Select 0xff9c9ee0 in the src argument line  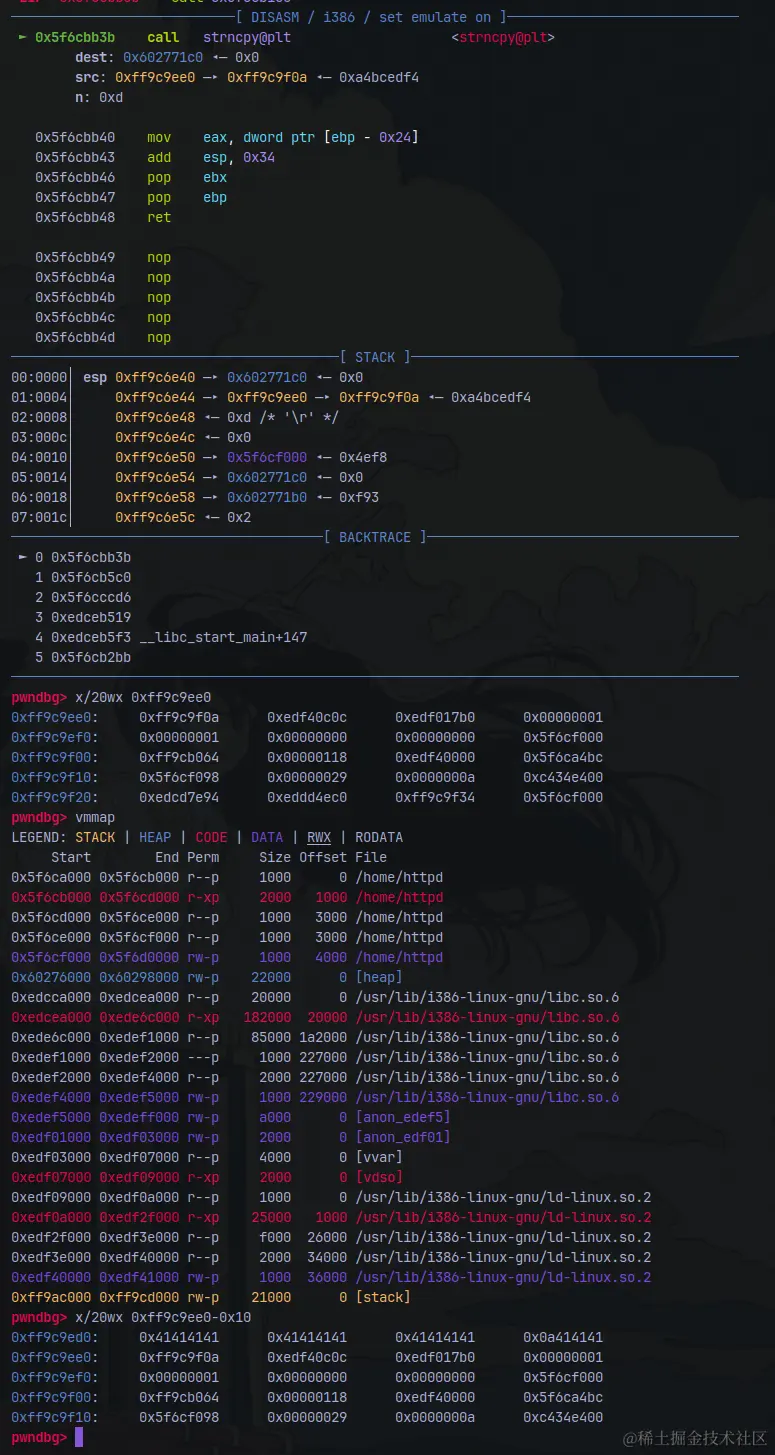(x=155, y=77)
